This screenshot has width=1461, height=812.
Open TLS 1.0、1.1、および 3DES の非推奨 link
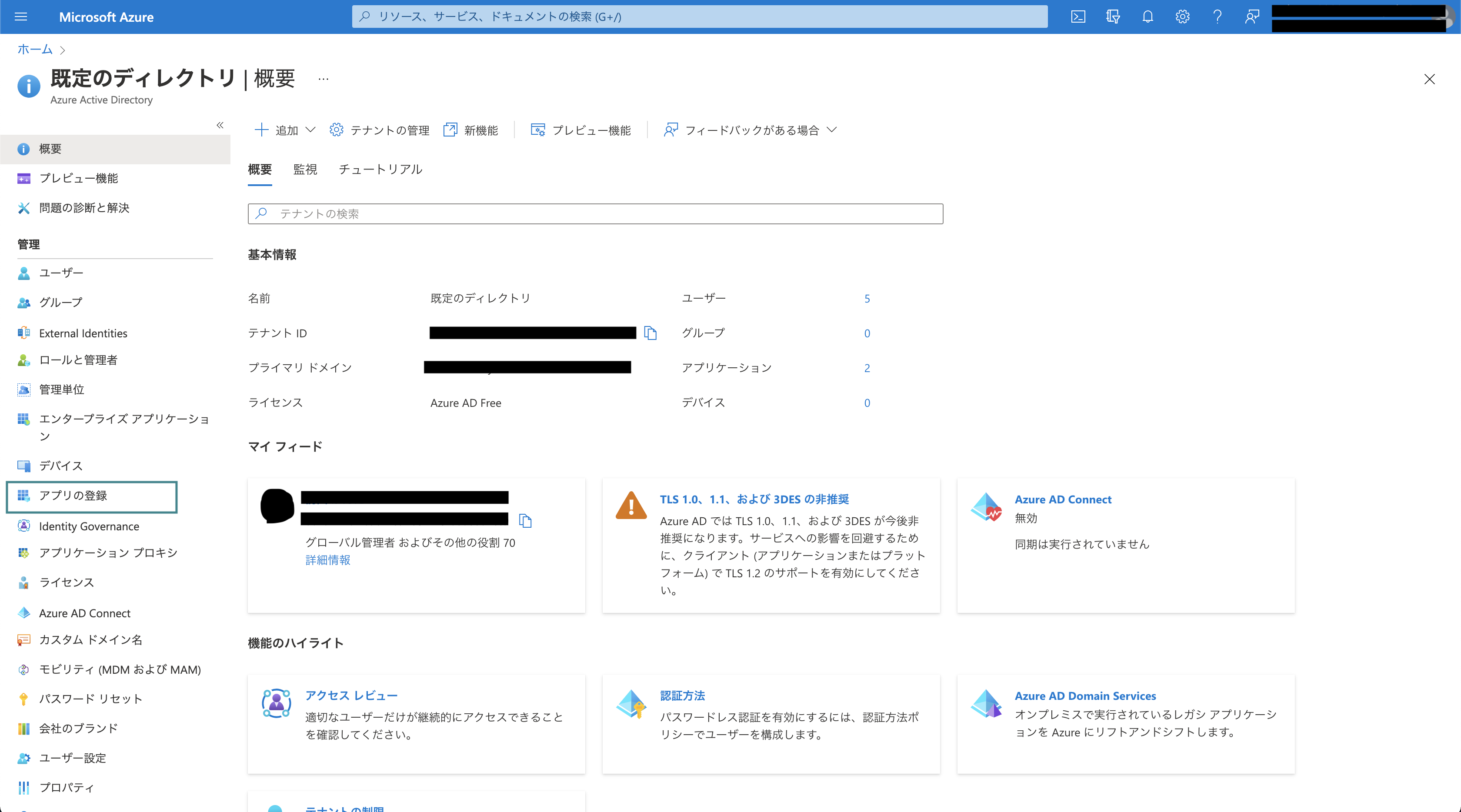754,499
